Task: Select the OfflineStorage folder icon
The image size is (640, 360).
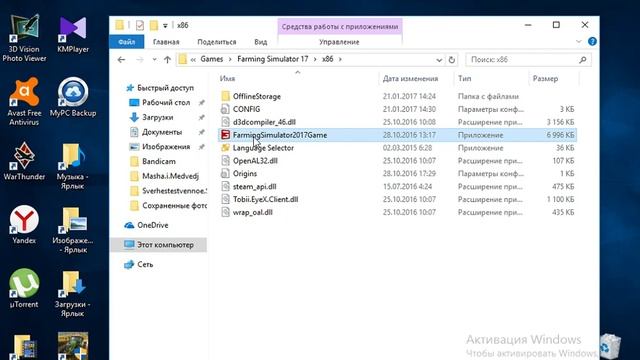Action: point(225,96)
